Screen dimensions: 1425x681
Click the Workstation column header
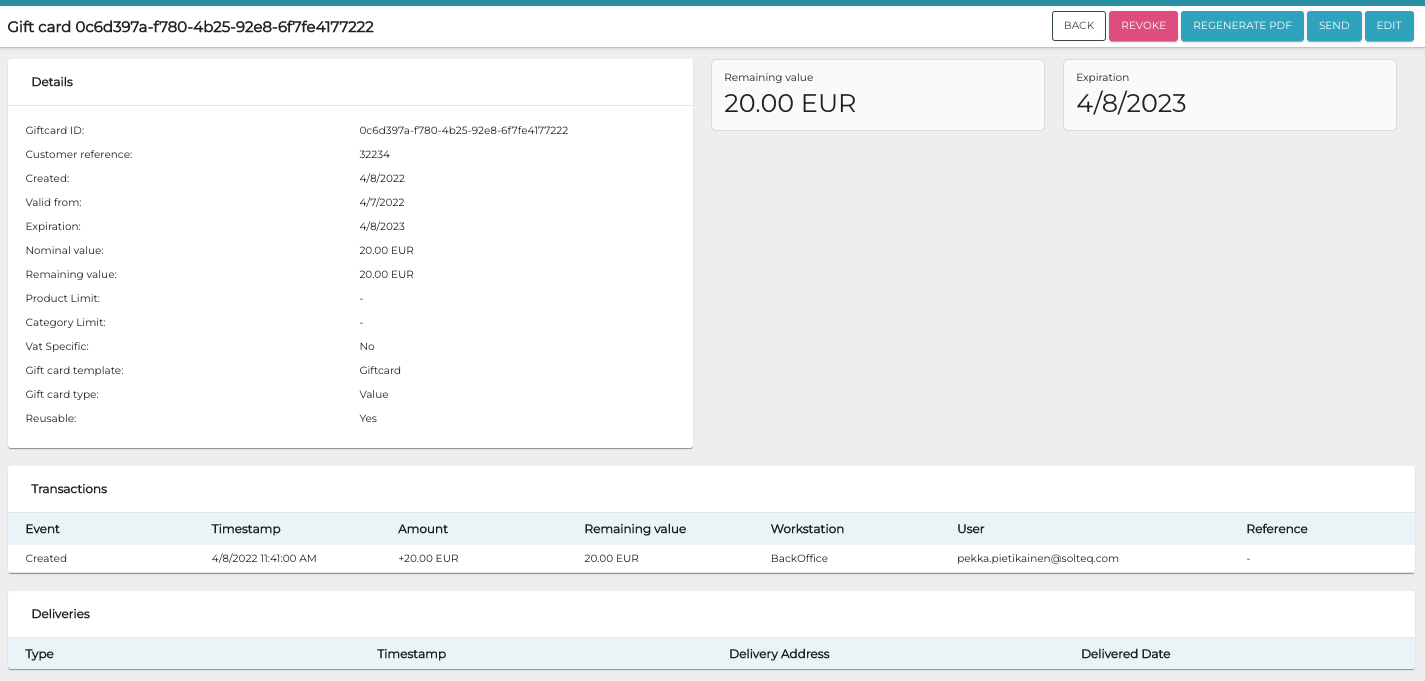[807, 529]
